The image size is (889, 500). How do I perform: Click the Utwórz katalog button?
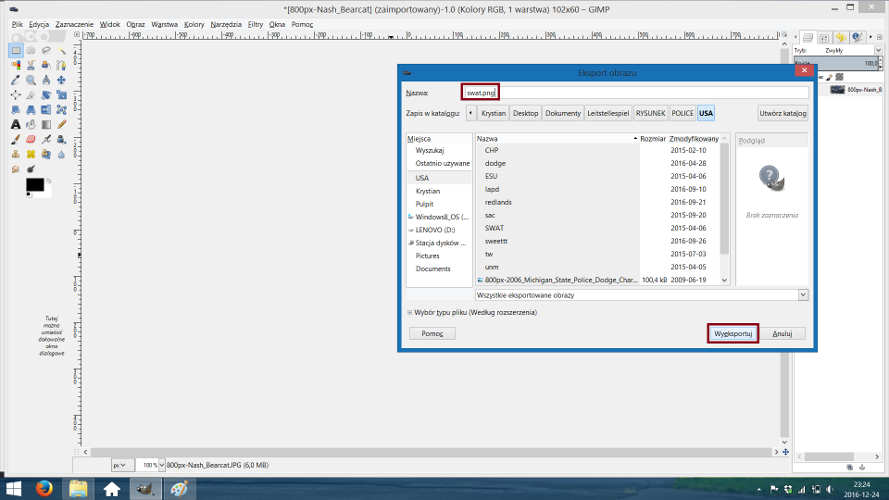782,113
